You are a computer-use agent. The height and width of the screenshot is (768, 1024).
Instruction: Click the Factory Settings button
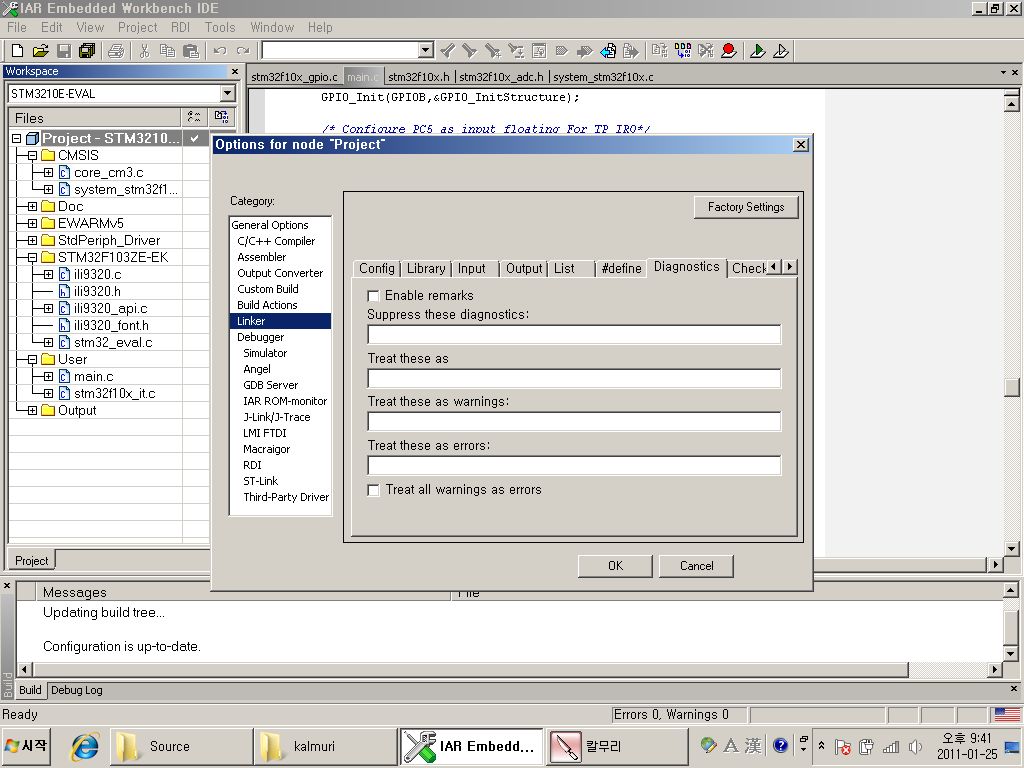pyautogui.click(x=746, y=207)
